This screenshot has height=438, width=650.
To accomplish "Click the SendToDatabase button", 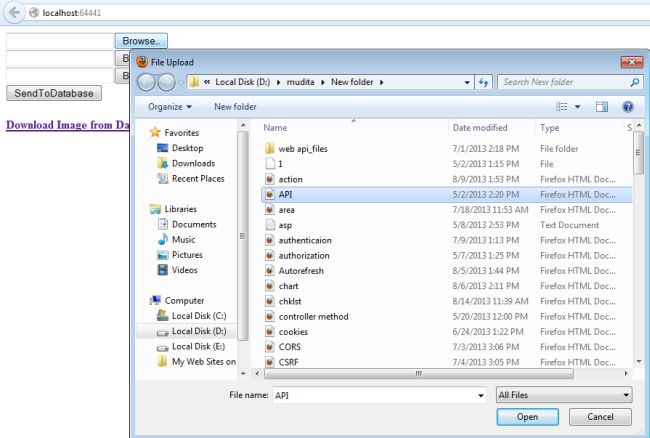I will tap(54, 93).
